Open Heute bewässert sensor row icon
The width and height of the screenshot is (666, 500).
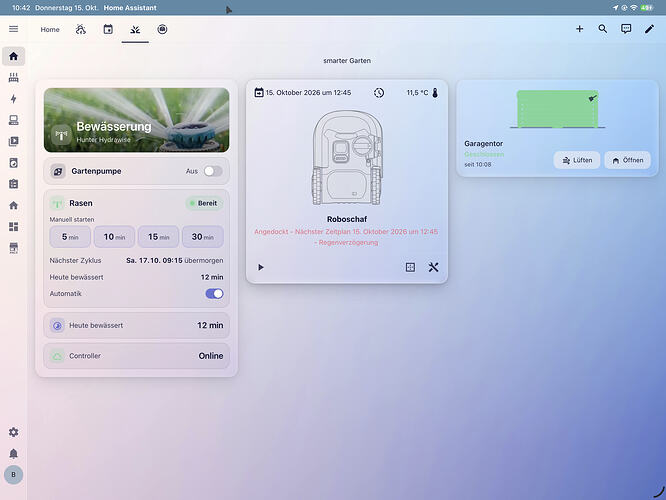pos(57,325)
